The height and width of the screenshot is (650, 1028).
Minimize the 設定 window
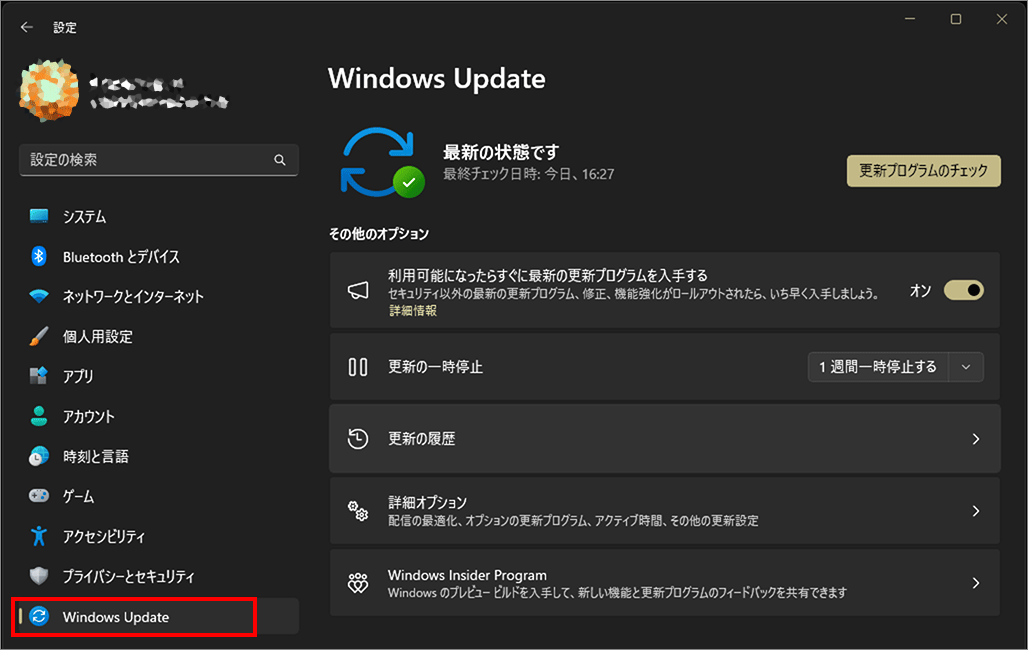[x=909, y=19]
